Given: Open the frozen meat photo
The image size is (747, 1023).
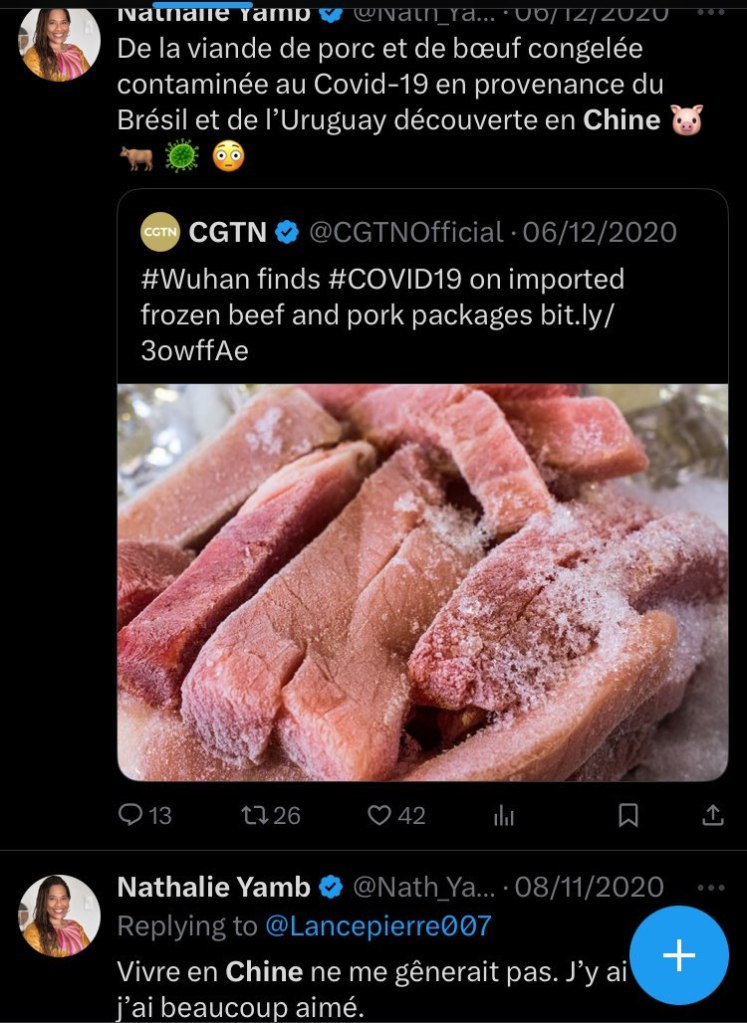Looking at the screenshot, I should [x=422, y=582].
